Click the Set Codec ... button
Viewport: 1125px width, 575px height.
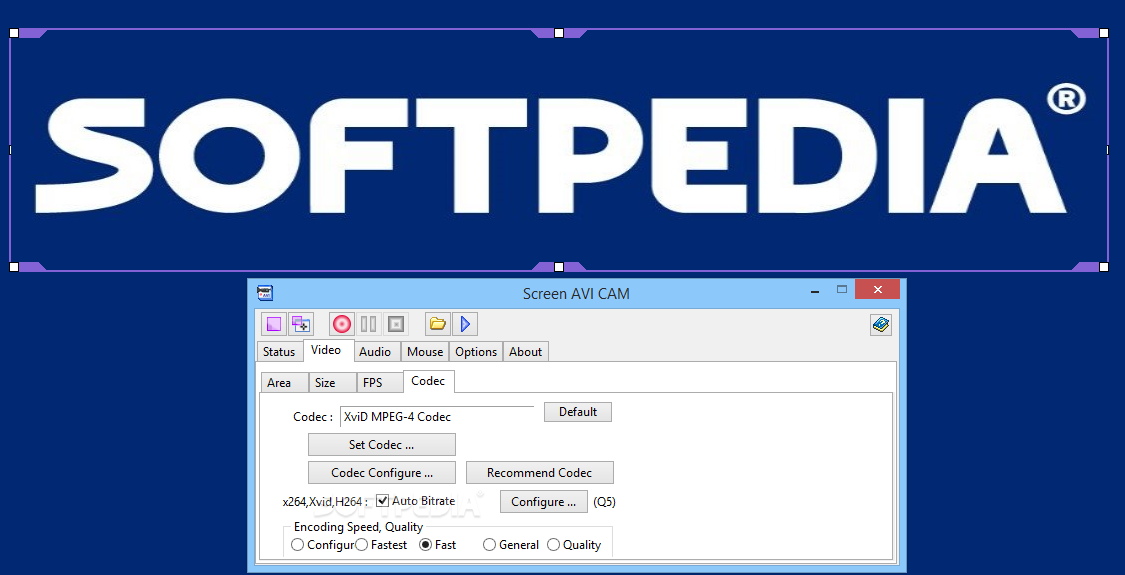click(x=382, y=444)
